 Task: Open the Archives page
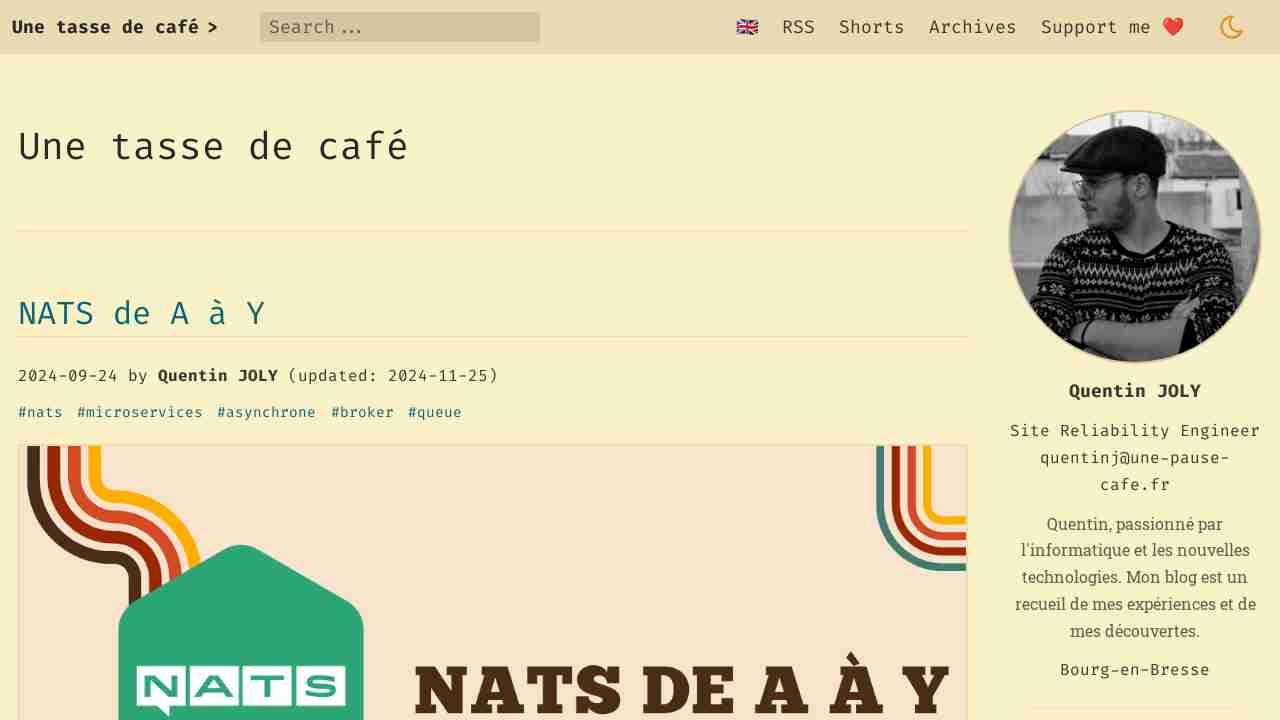972,27
